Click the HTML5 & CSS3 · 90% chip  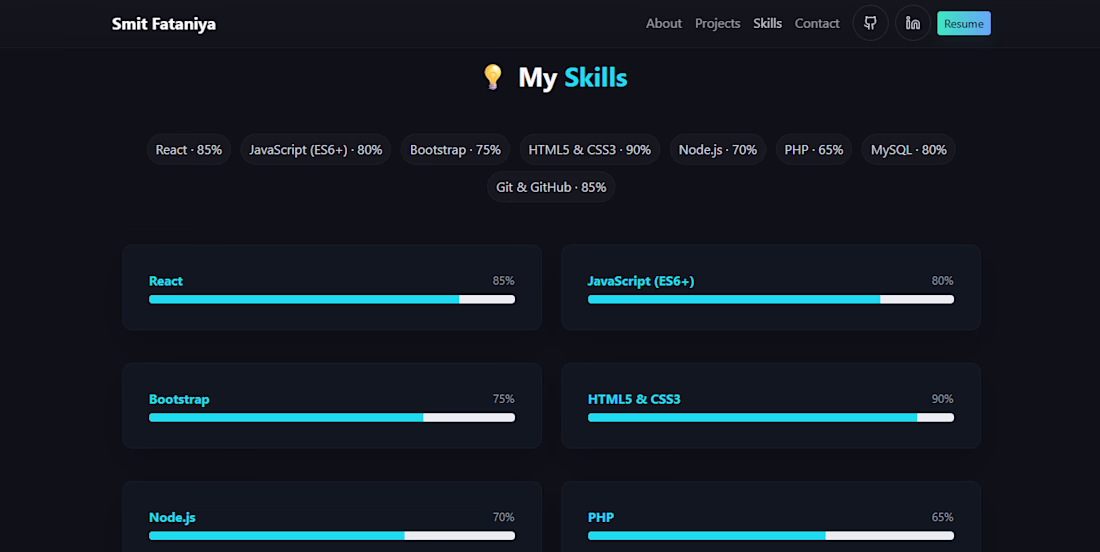pyautogui.click(x=589, y=149)
